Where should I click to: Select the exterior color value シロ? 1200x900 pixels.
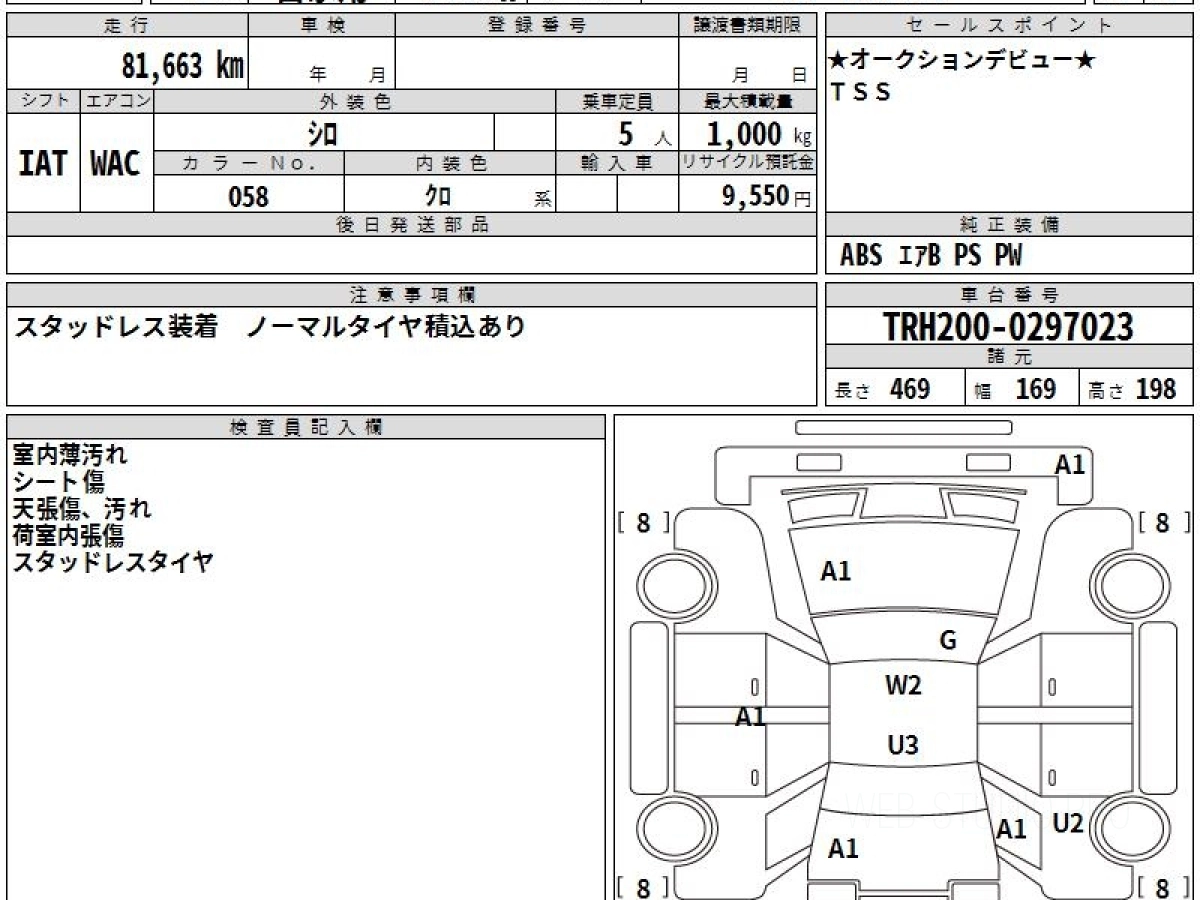pyautogui.click(x=322, y=133)
